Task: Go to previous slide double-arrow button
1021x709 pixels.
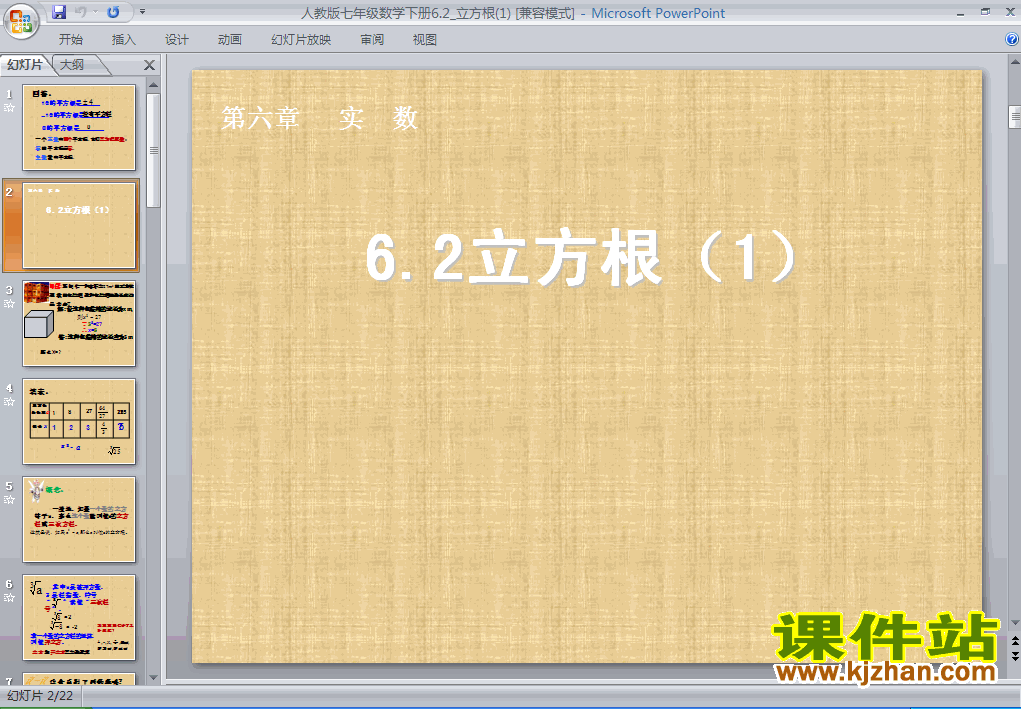Action: [1014, 643]
